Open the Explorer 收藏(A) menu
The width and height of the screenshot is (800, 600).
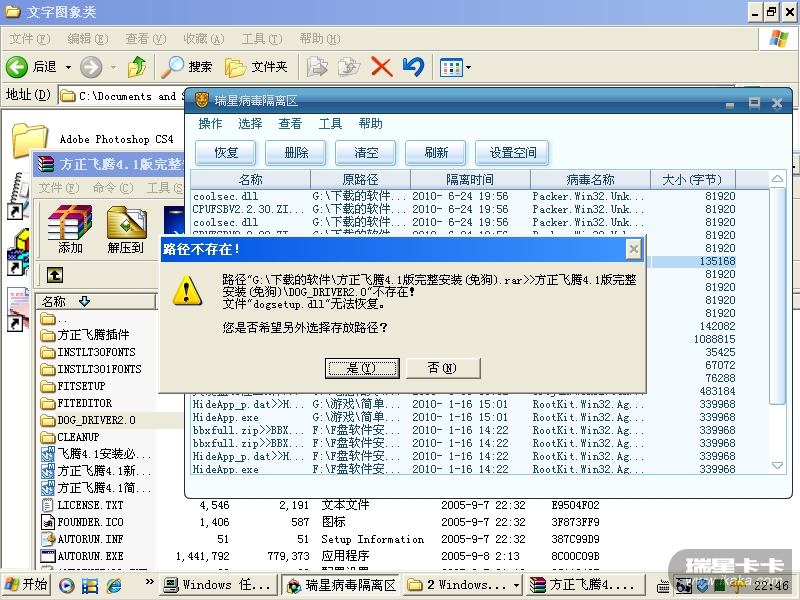point(204,39)
